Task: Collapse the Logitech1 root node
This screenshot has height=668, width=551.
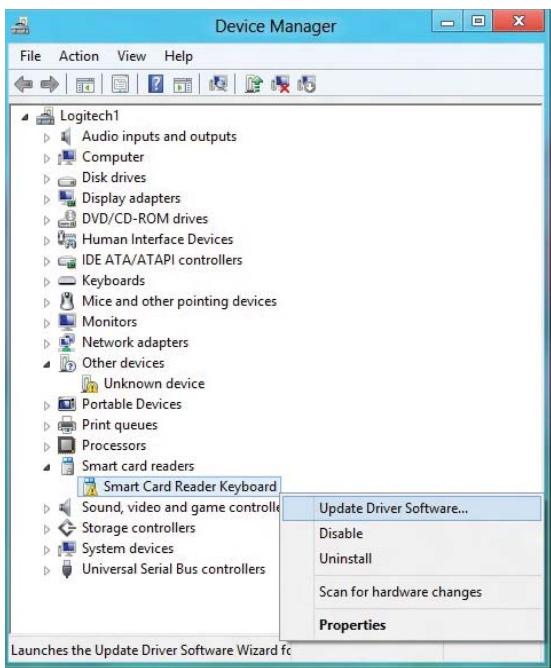Action: point(25,117)
